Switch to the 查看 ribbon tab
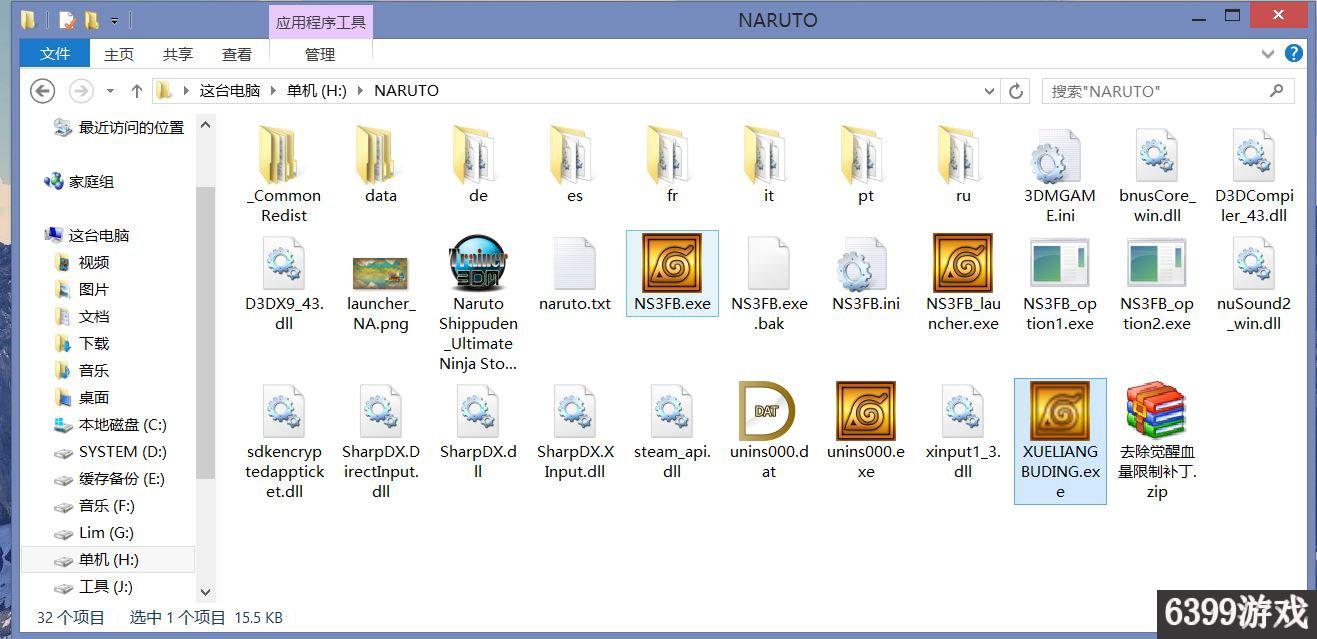 coord(237,54)
